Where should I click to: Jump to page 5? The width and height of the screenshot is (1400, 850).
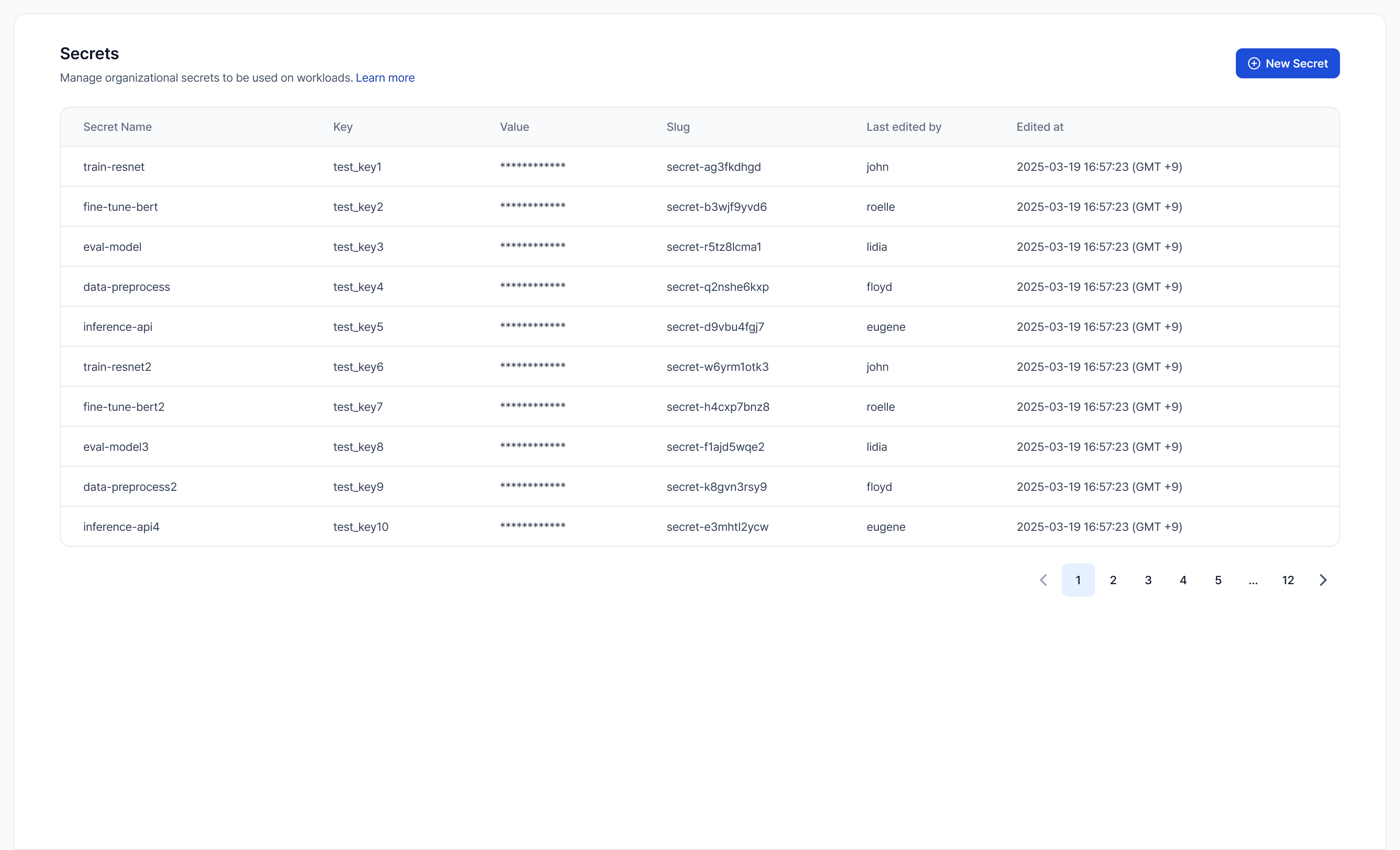pyautogui.click(x=1217, y=580)
